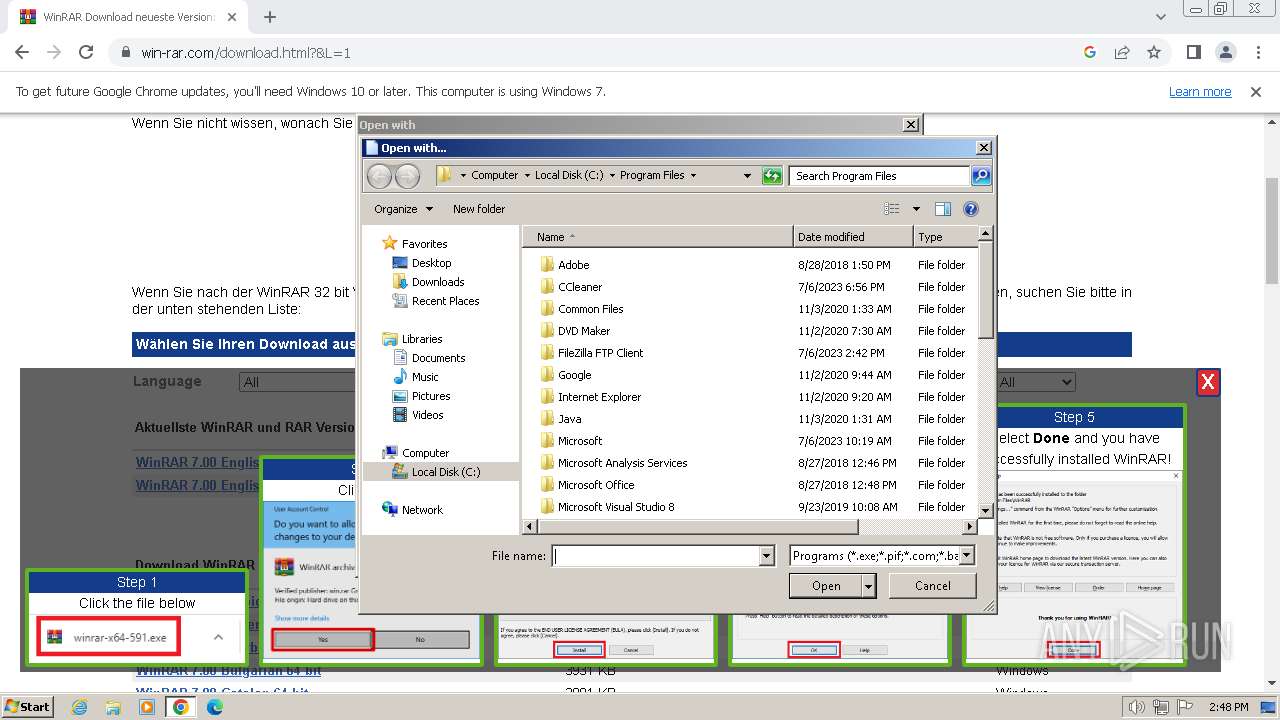Show the preview pane in the dialog
Screen dimensions: 1280x720
(942, 209)
